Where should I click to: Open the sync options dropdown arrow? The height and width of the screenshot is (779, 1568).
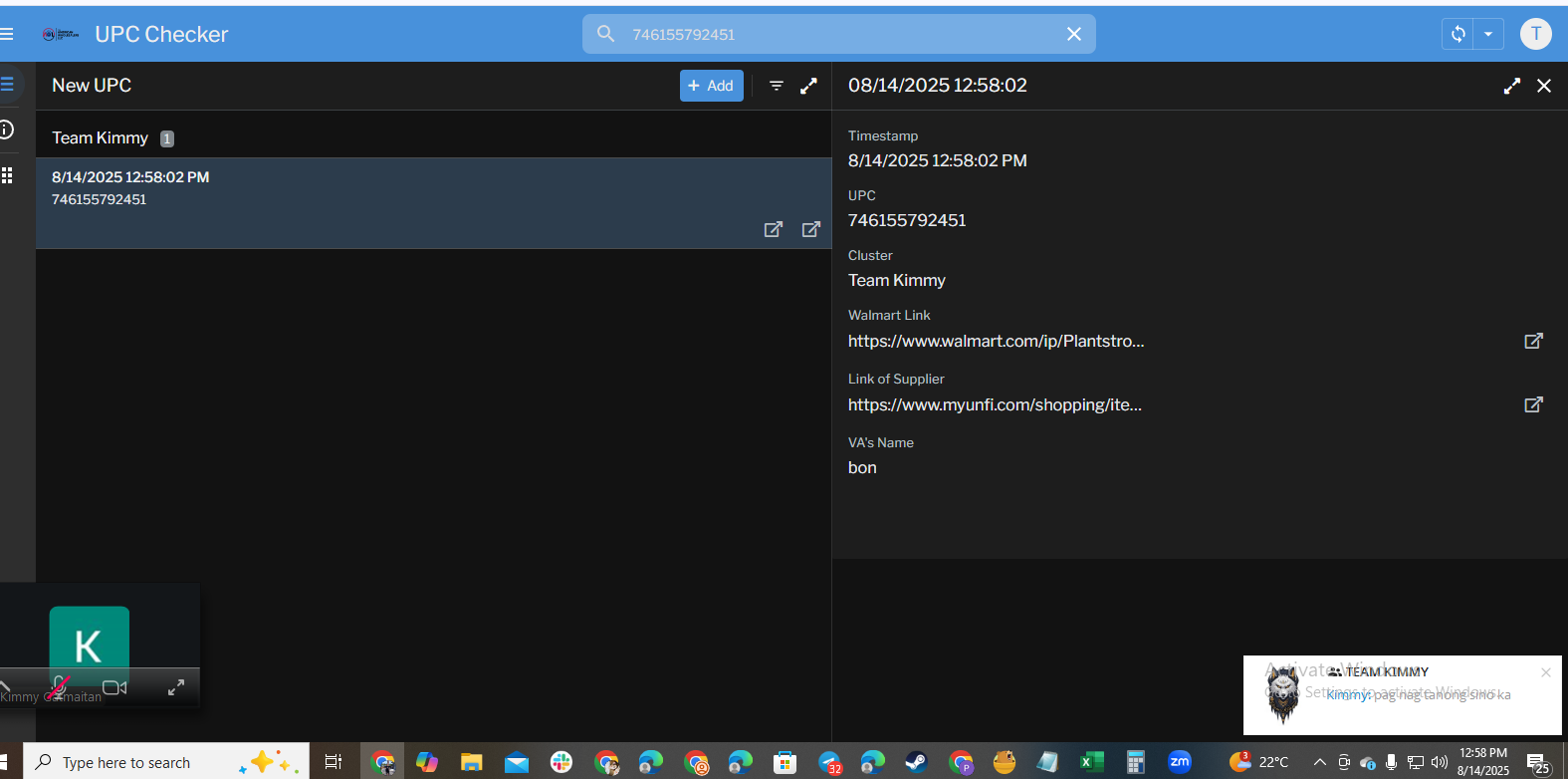pyautogui.click(x=1488, y=34)
